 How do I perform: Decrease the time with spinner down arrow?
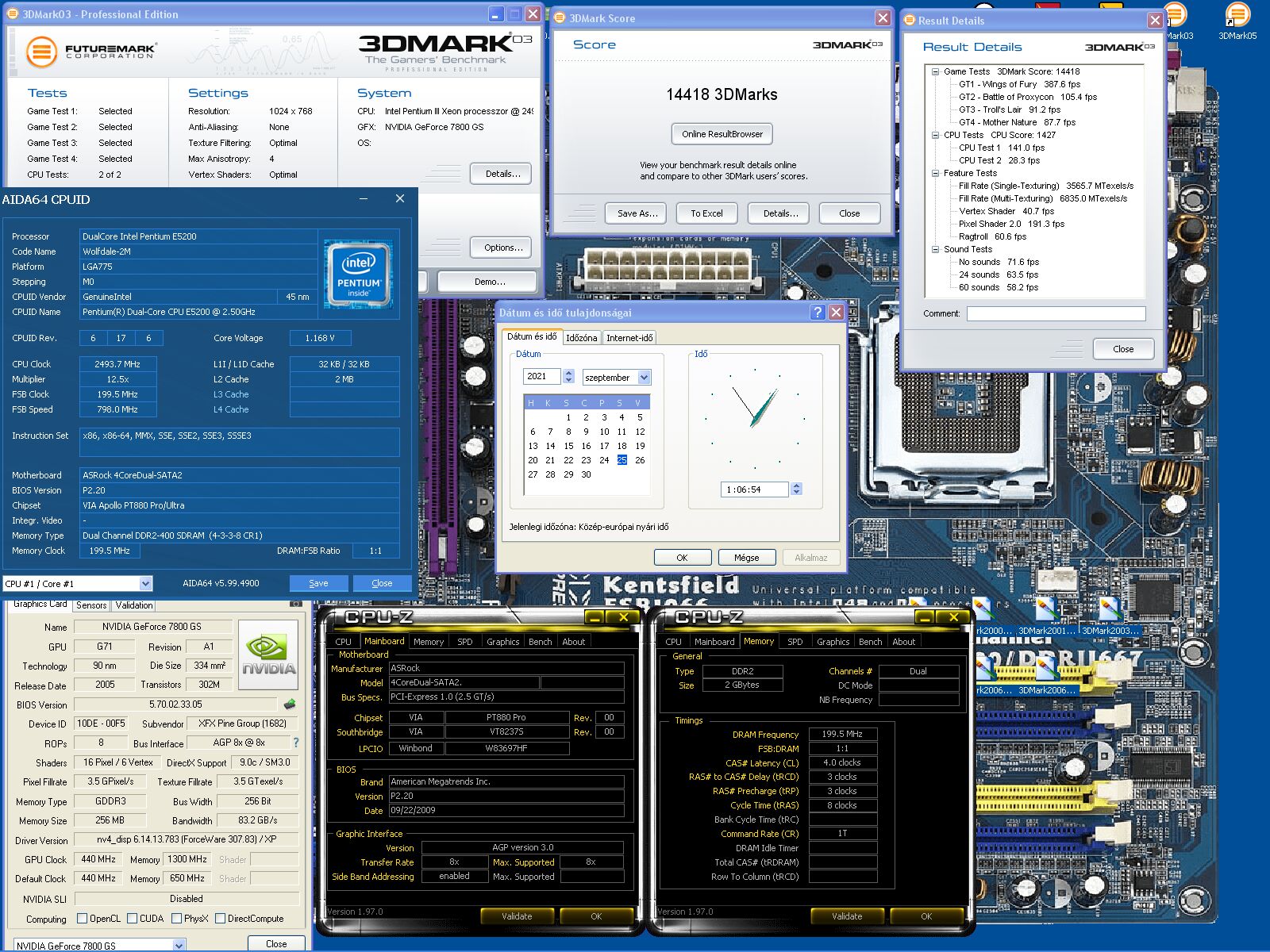point(796,493)
